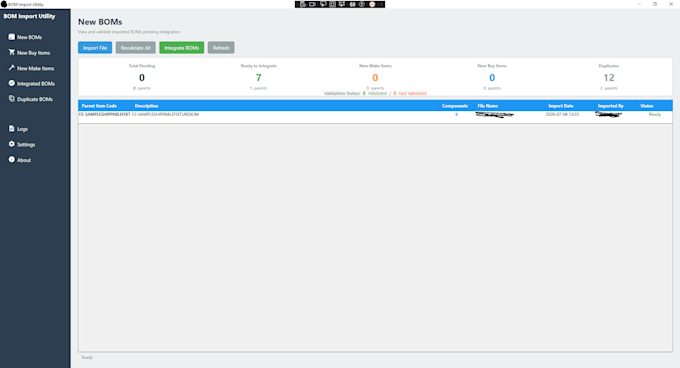680x368 pixels.
Task: Click the red circle icon in the top session toolbar
Action: tap(372, 4)
